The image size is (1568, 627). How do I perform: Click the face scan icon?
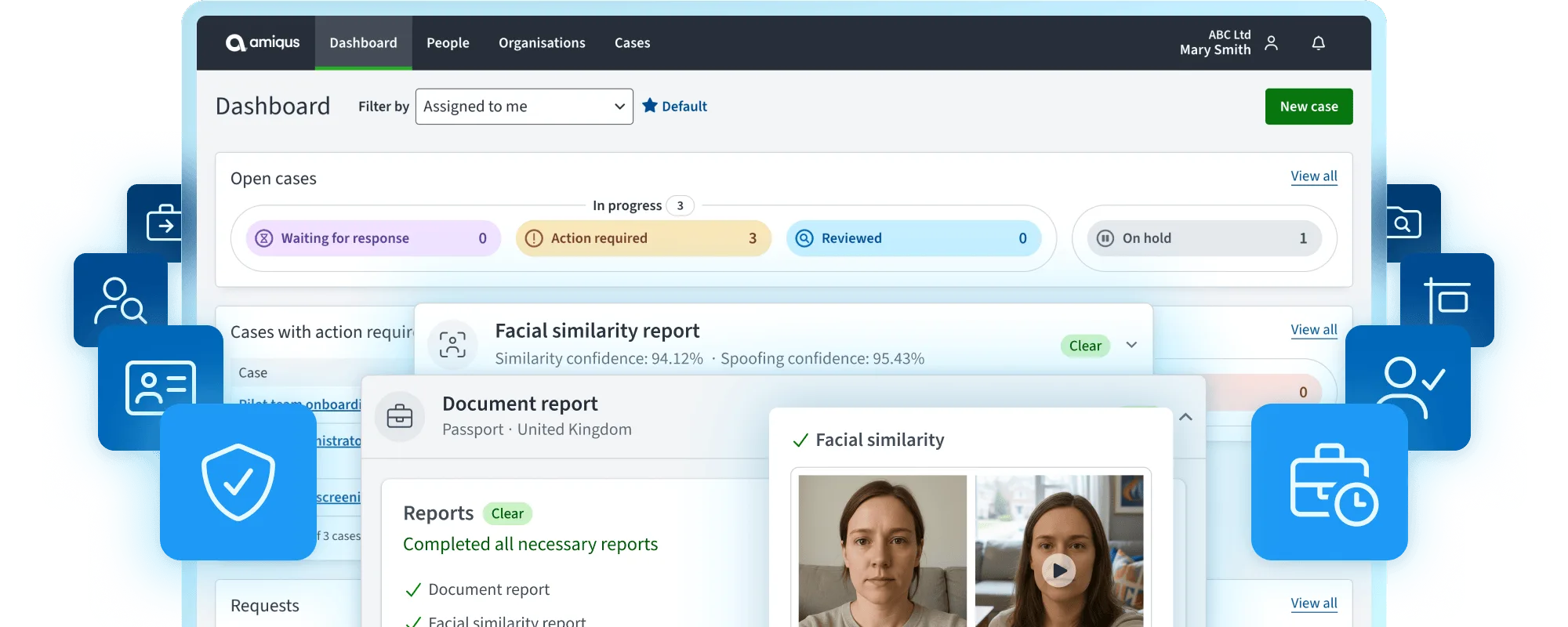pos(452,344)
